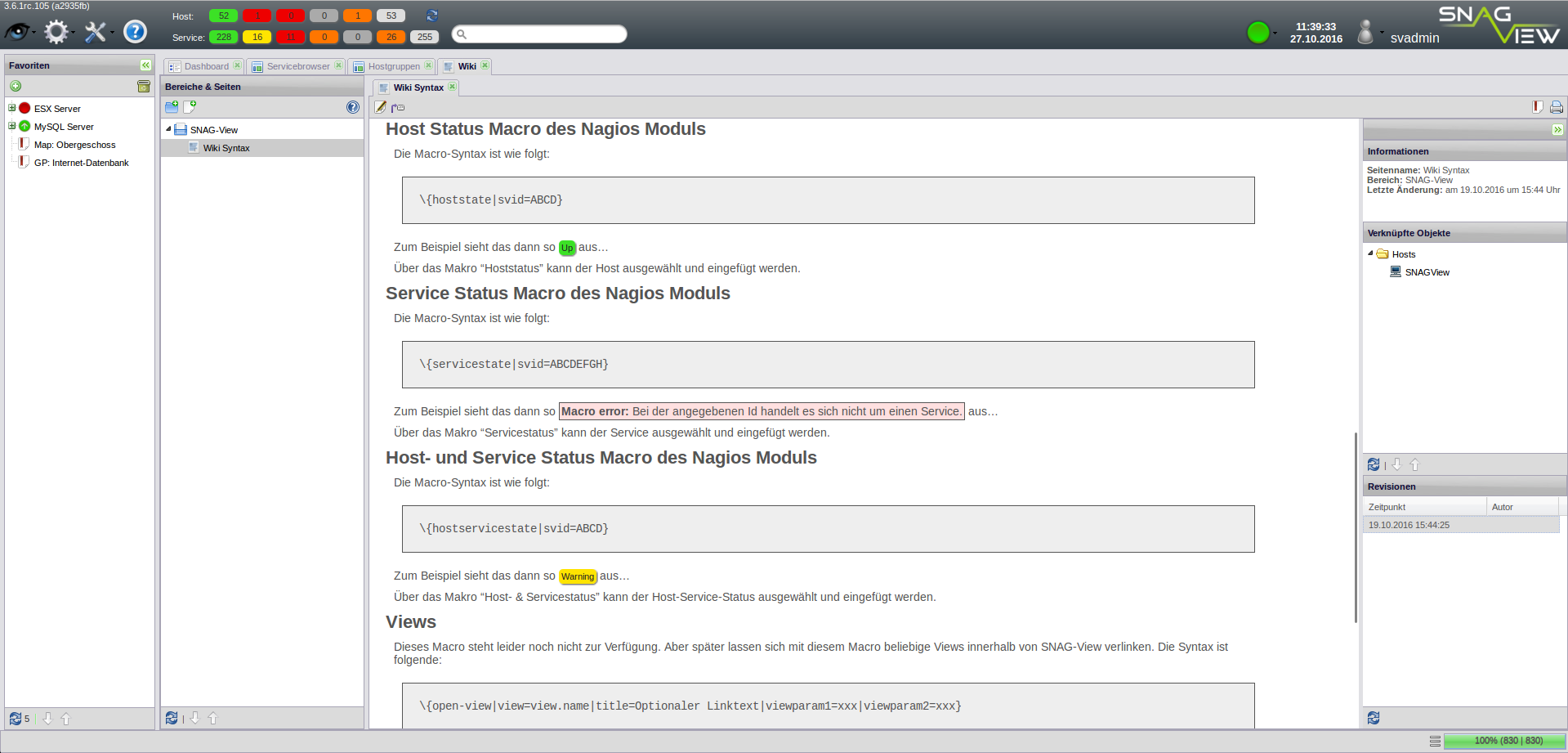The image size is (1568, 753).
Task: Move favorite down in Favoriten panel
Action: point(47,719)
